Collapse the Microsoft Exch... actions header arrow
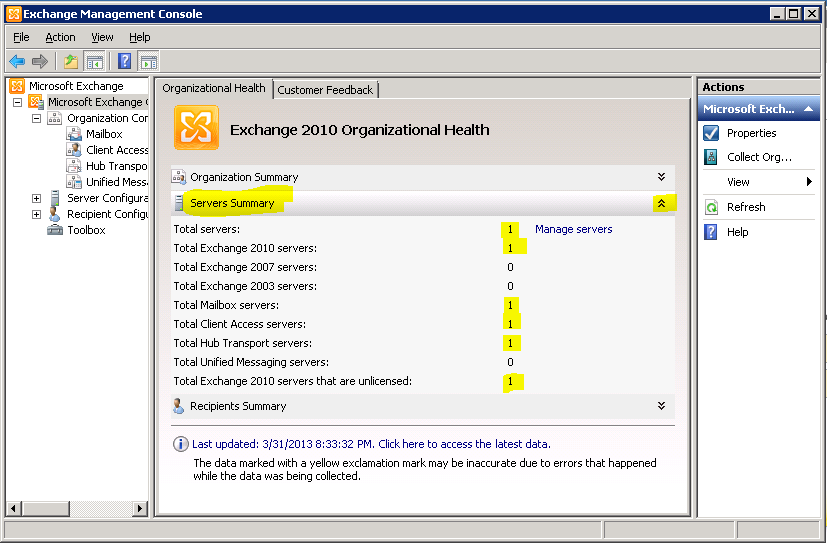 click(x=808, y=109)
